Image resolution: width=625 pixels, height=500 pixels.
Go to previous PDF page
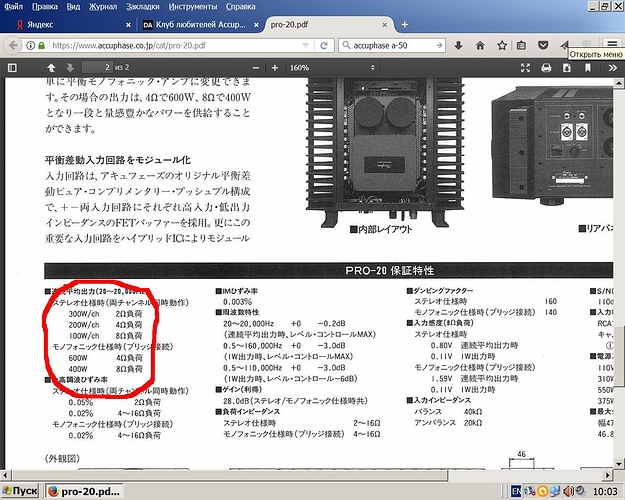pyautogui.click(x=51, y=68)
